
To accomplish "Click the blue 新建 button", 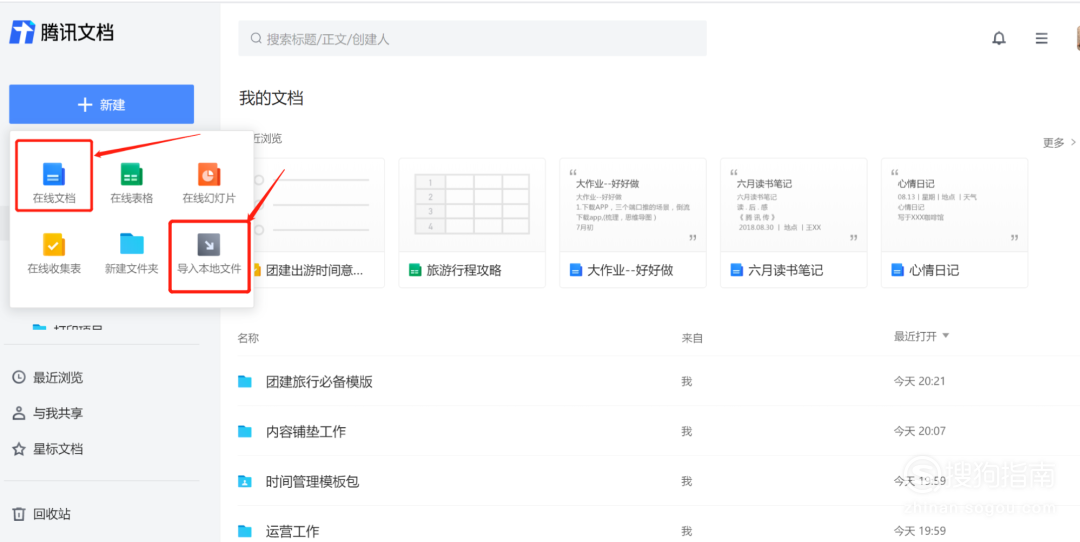I will pos(101,105).
